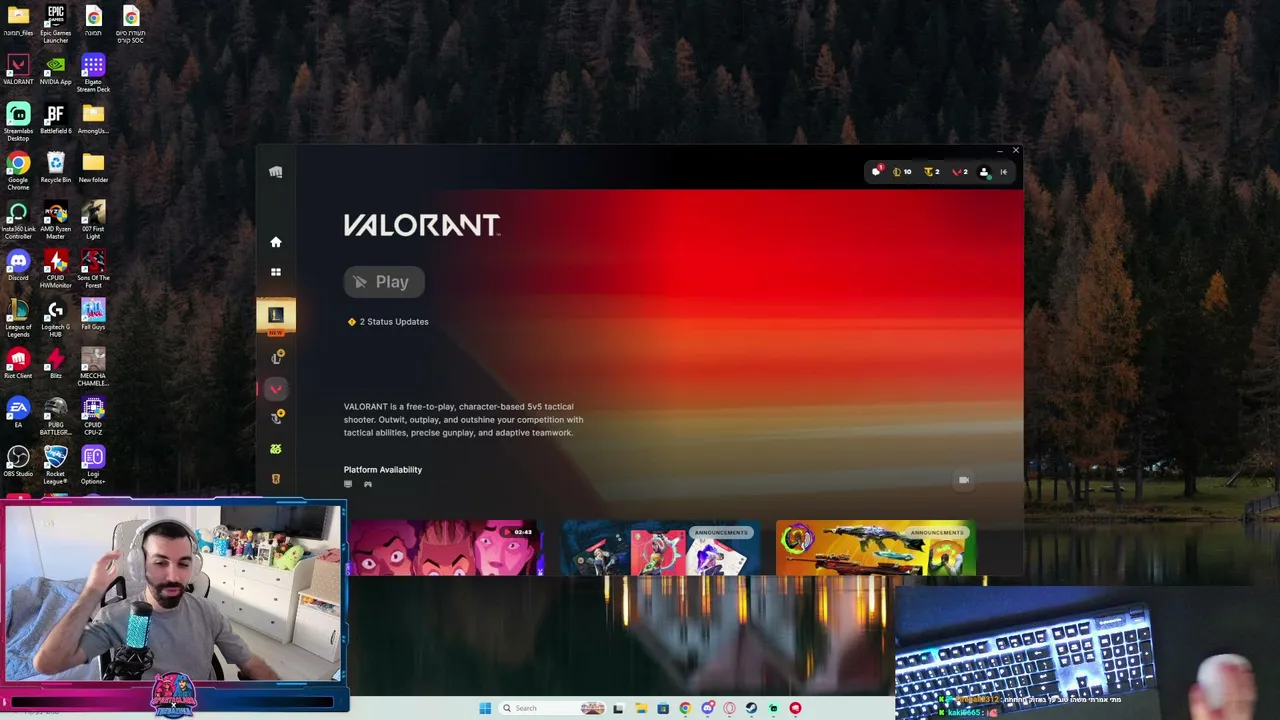
Task: Select the EA desktop shortcut
Action: pyautogui.click(x=18, y=413)
